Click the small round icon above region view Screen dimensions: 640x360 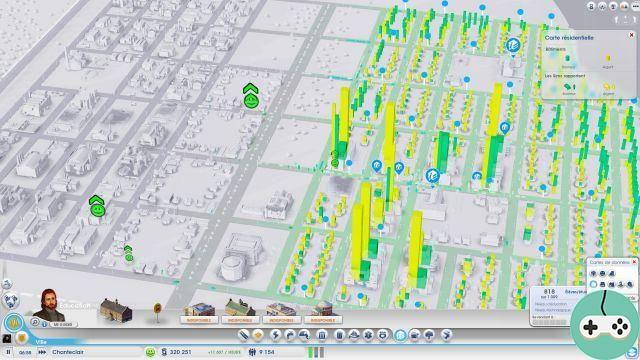[7, 284]
